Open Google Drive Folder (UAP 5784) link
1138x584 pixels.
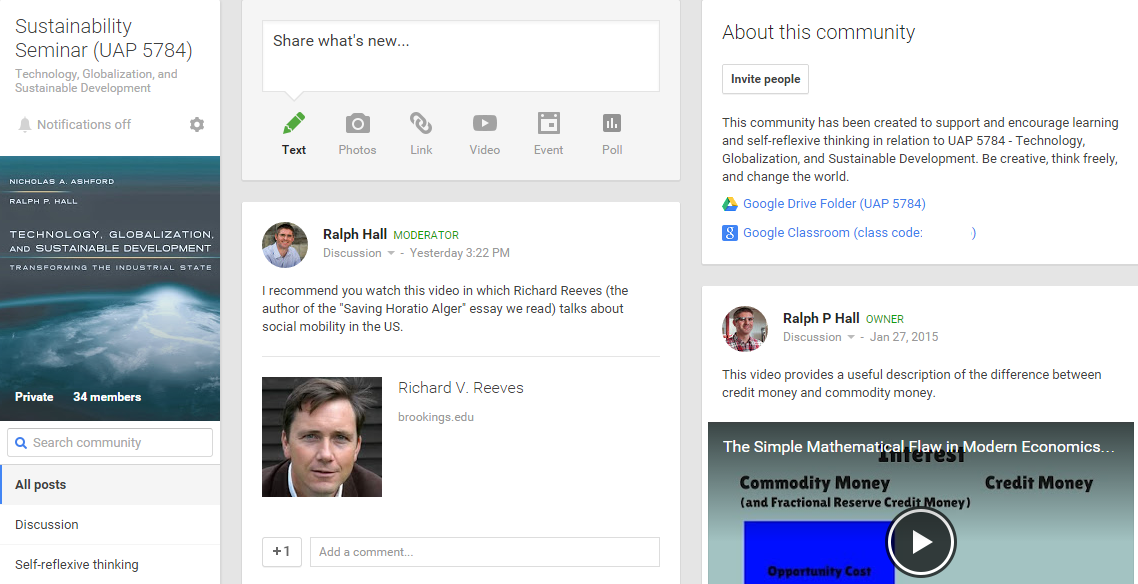pos(833,204)
